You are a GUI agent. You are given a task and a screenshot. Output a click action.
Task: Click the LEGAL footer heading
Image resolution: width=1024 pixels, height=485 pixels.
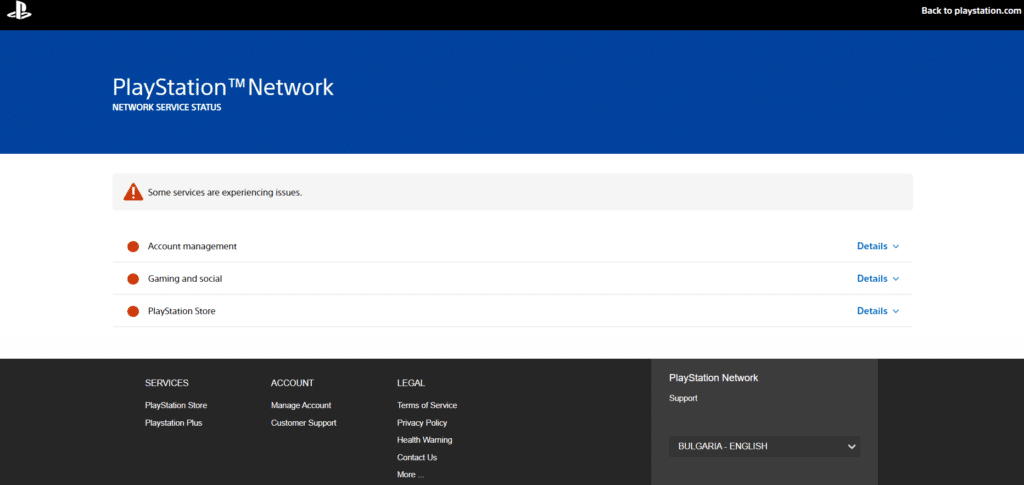pos(411,383)
